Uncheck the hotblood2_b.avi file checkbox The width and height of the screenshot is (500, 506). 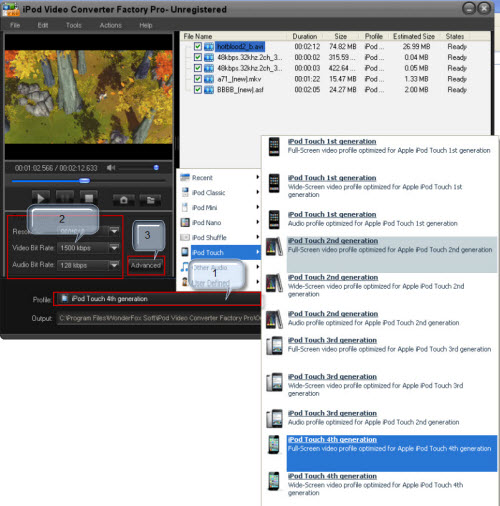(x=198, y=46)
